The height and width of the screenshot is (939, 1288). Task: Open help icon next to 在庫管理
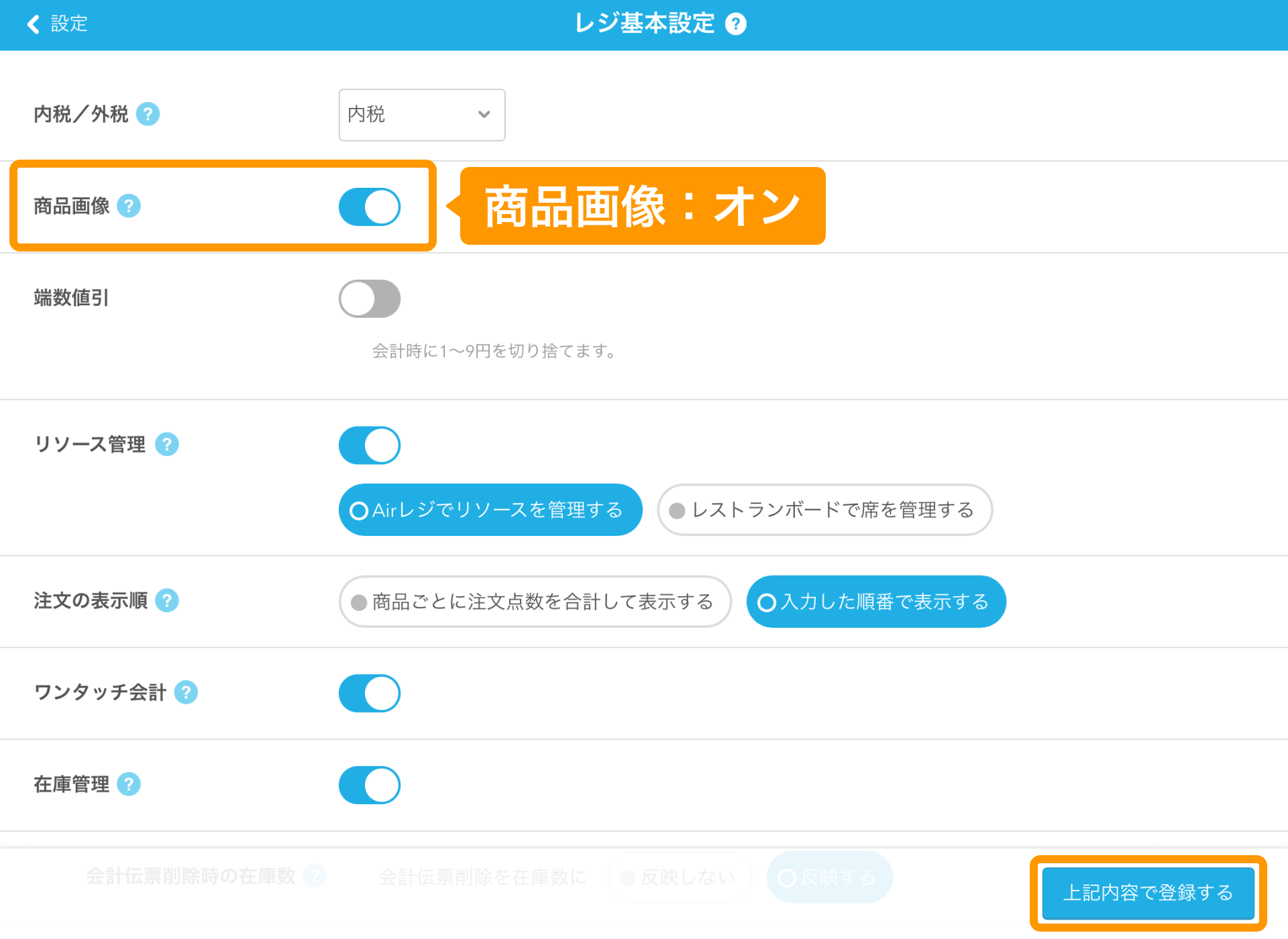point(129,784)
